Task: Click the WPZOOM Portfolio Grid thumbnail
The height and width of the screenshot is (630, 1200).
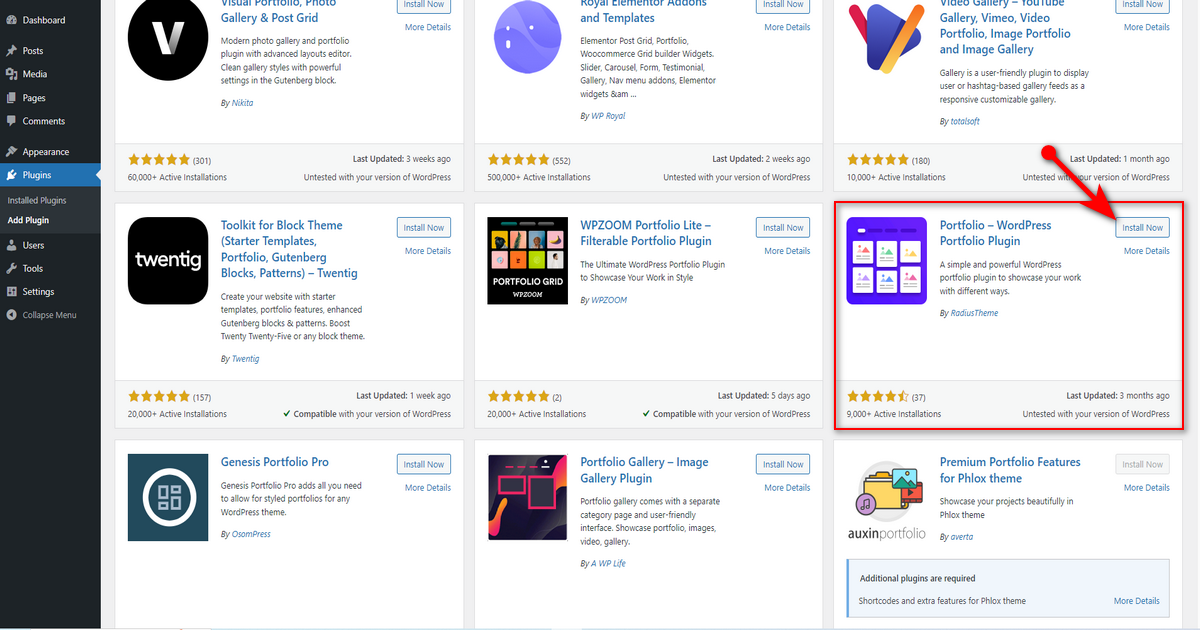Action: click(x=527, y=261)
